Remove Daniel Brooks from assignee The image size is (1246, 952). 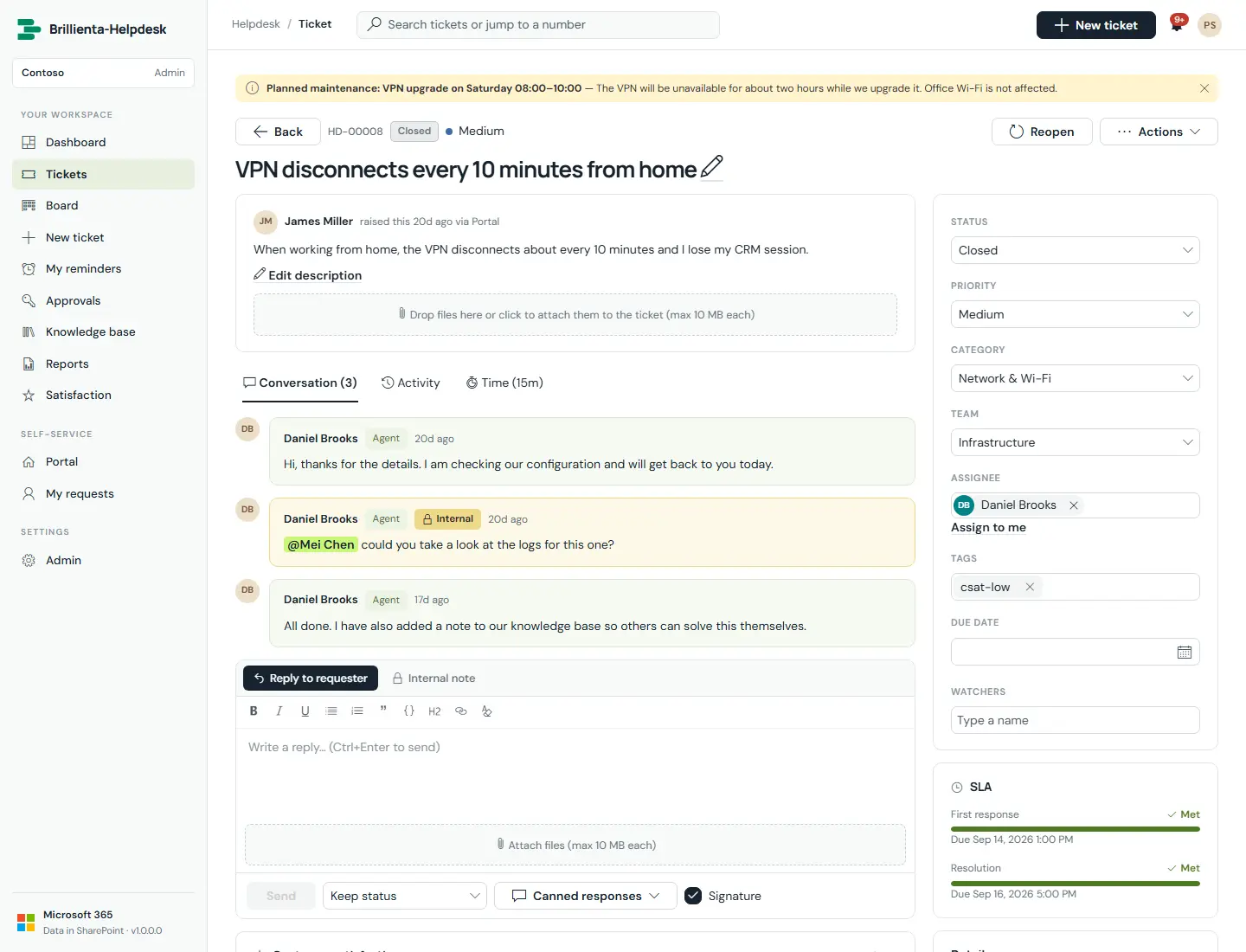click(x=1073, y=505)
